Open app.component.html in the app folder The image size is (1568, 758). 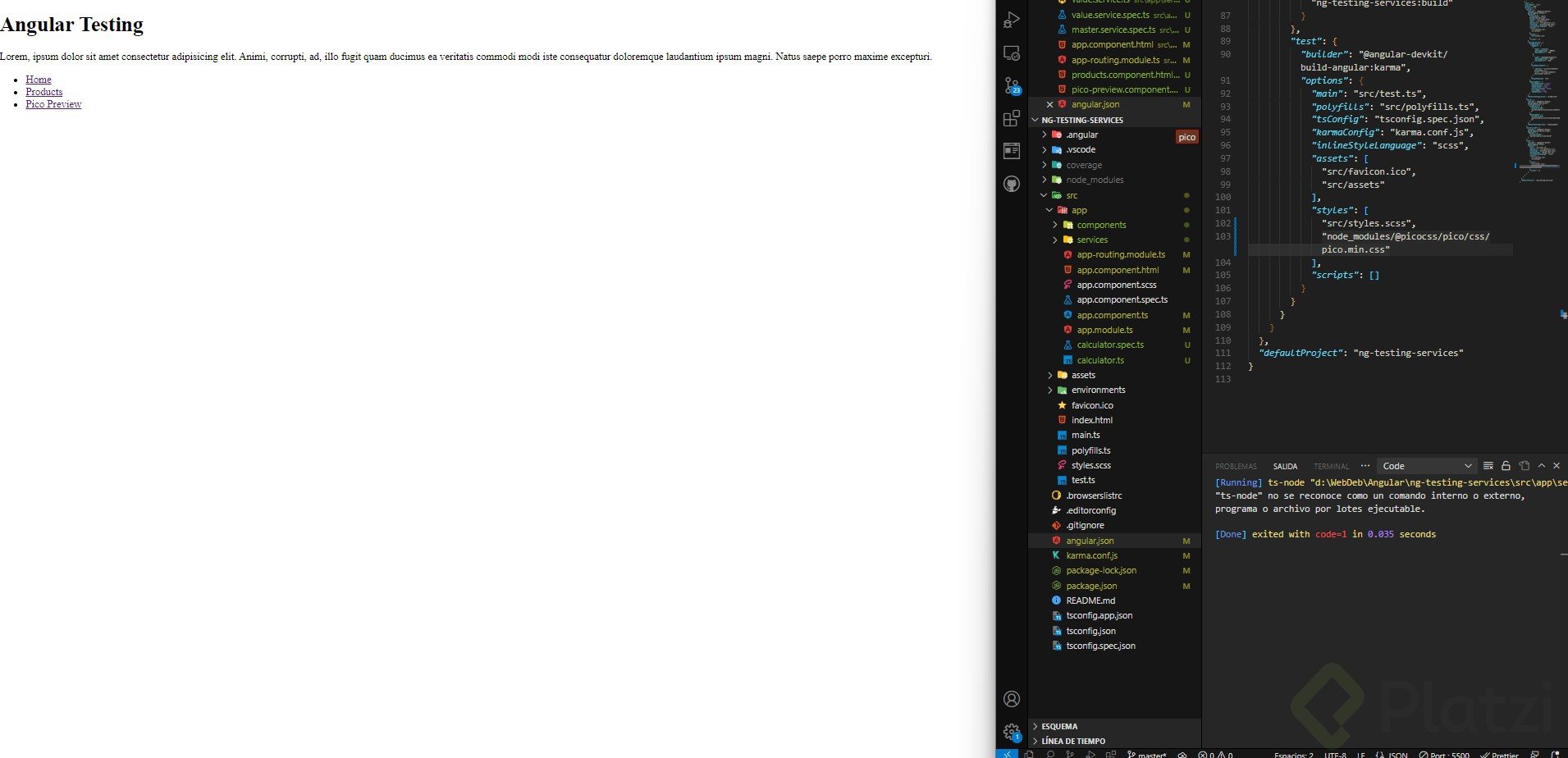pyautogui.click(x=1115, y=270)
